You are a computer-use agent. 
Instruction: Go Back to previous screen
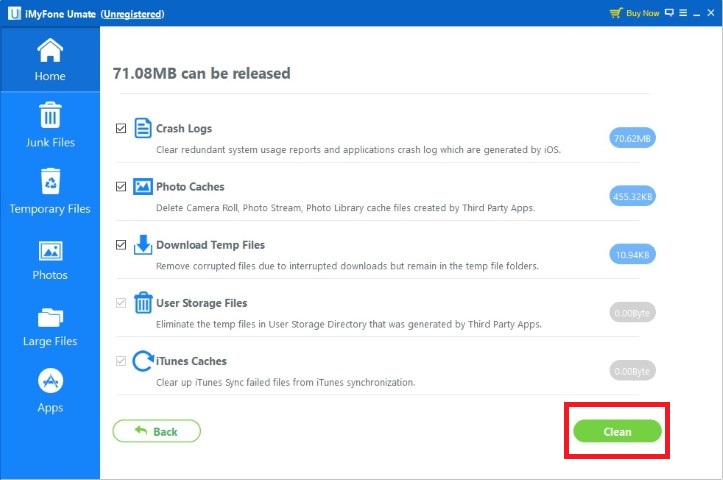157,431
